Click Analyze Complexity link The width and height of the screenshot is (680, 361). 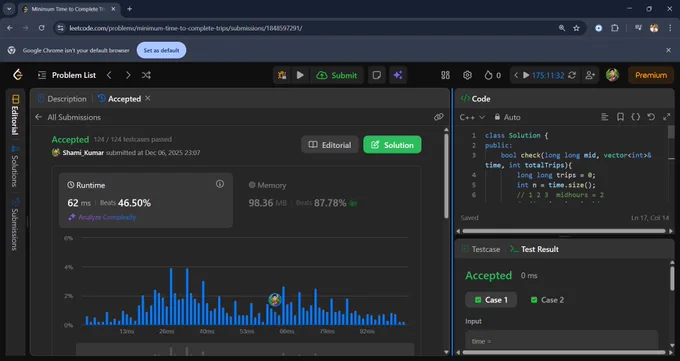pos(102,217)
